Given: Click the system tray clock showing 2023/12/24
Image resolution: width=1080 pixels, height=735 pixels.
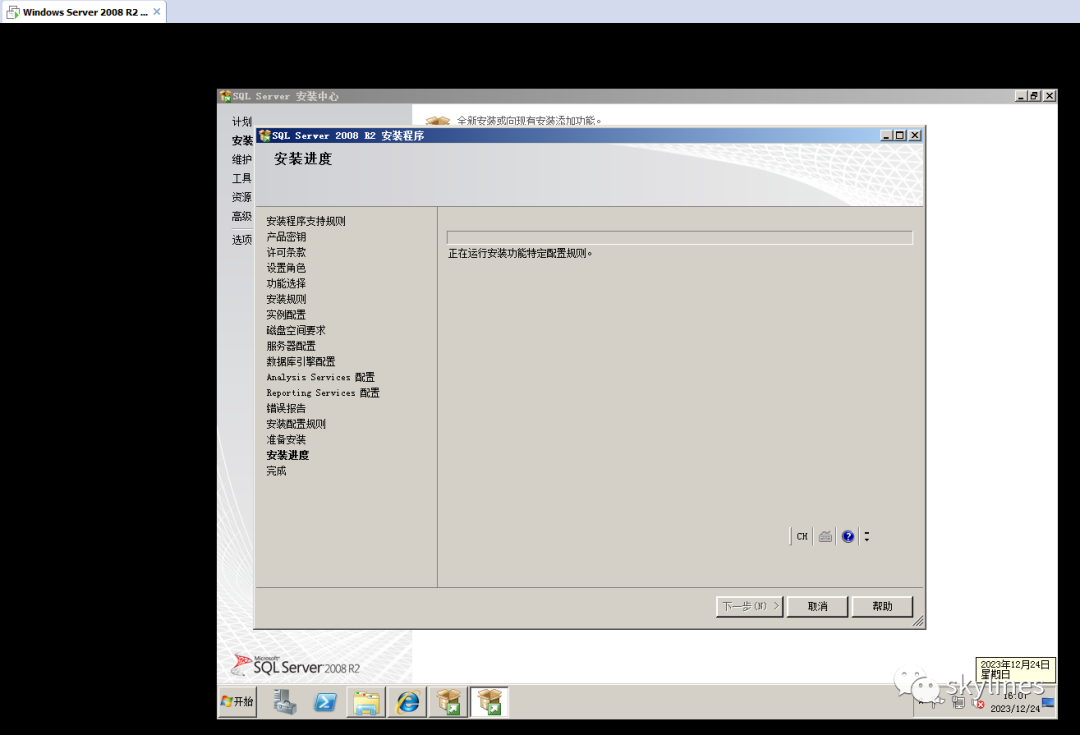Looking at the screenshot, I should (x=1015, y=702).
